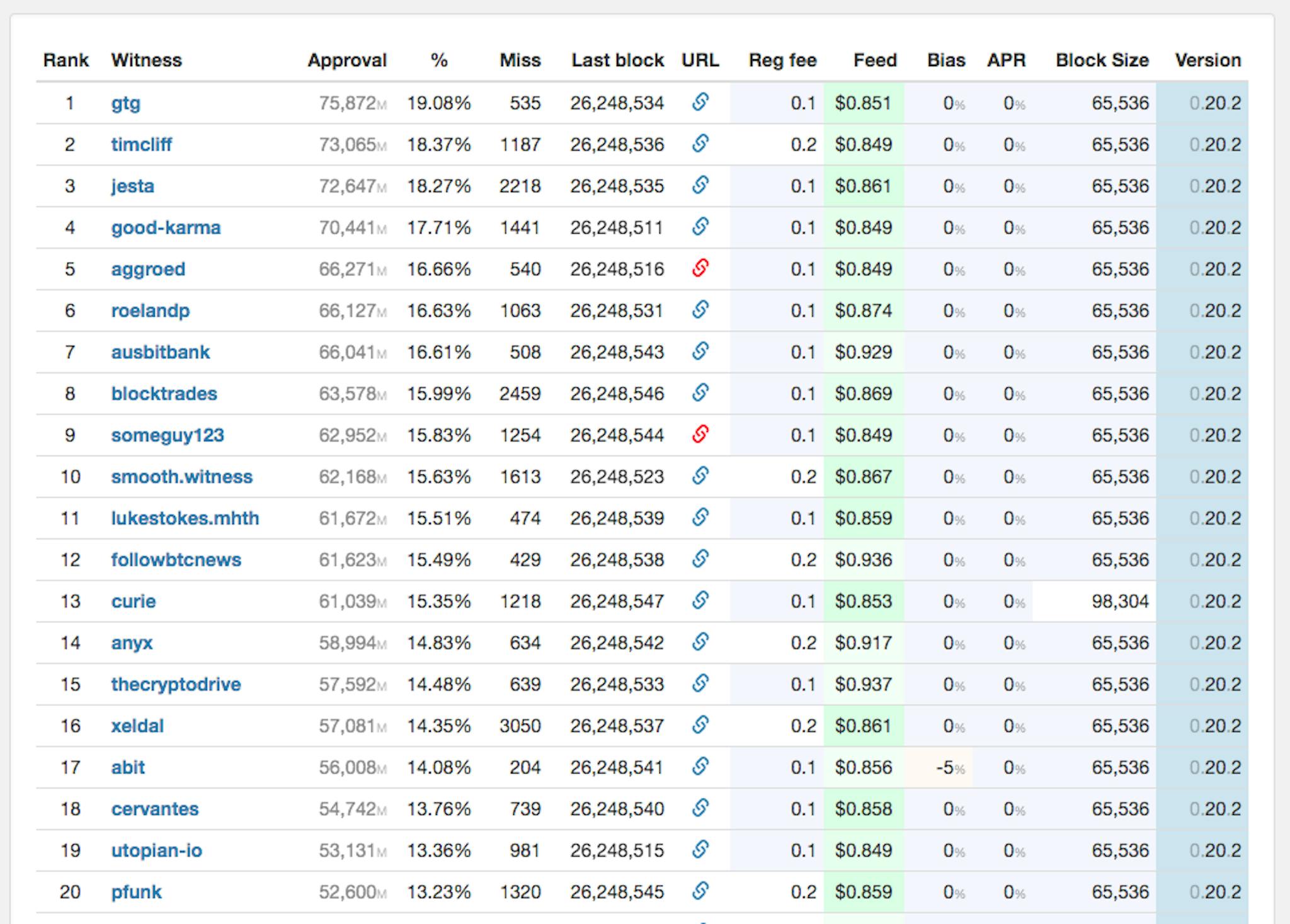The width and height of the screenshot is (1290, 924).
Task: Click the URL link icon for gtg
Action: tap(700, 102)
